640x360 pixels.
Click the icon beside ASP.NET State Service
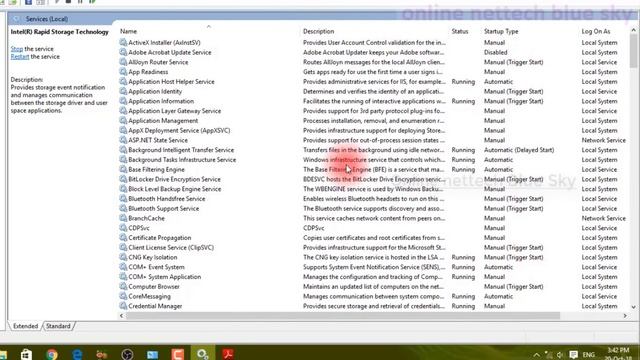tap(123, 140)
